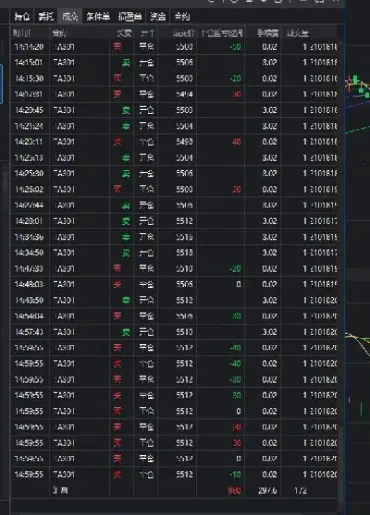Click price 5510 in the 14:57:40 row
The image size is (370, 515).
pyautogui.click(x=184, y=332)
